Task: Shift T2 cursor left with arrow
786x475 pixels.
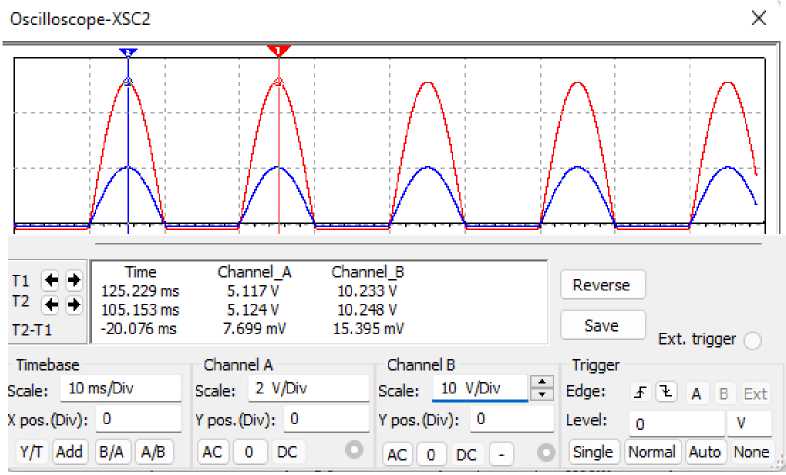Action: click(x=50, y=304)
